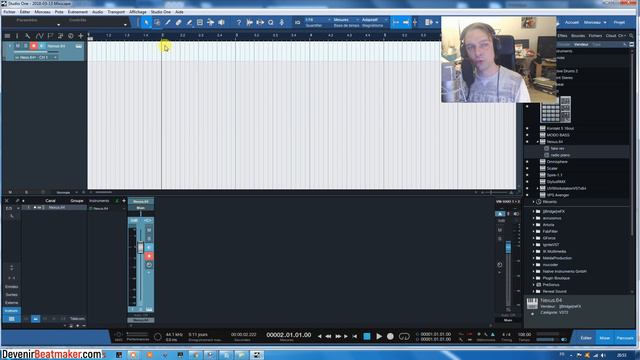Open the Fichiers tab in browser
This screenshot has width=640, height=360.
(x=596, y=36)
